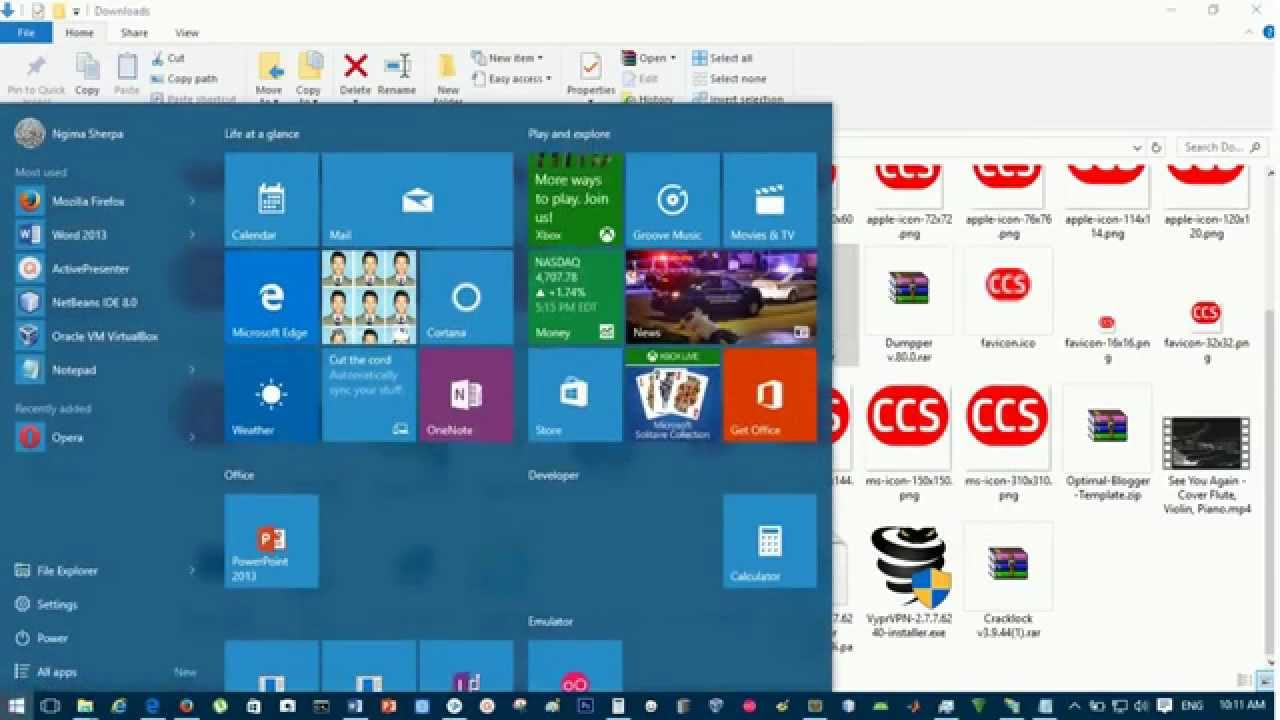
Task: Open Oracle VM VirtualBox
Action: 105,336
